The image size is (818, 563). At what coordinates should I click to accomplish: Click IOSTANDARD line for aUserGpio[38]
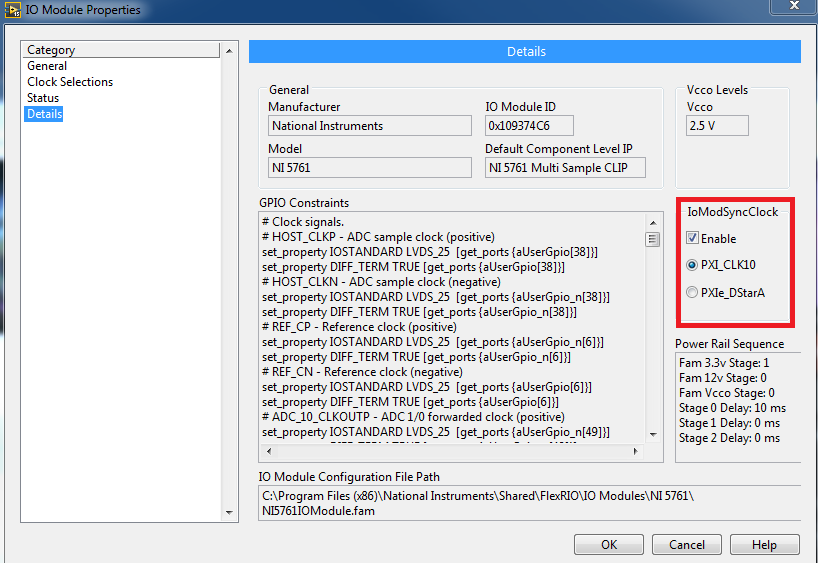click(x=430, y=251)
